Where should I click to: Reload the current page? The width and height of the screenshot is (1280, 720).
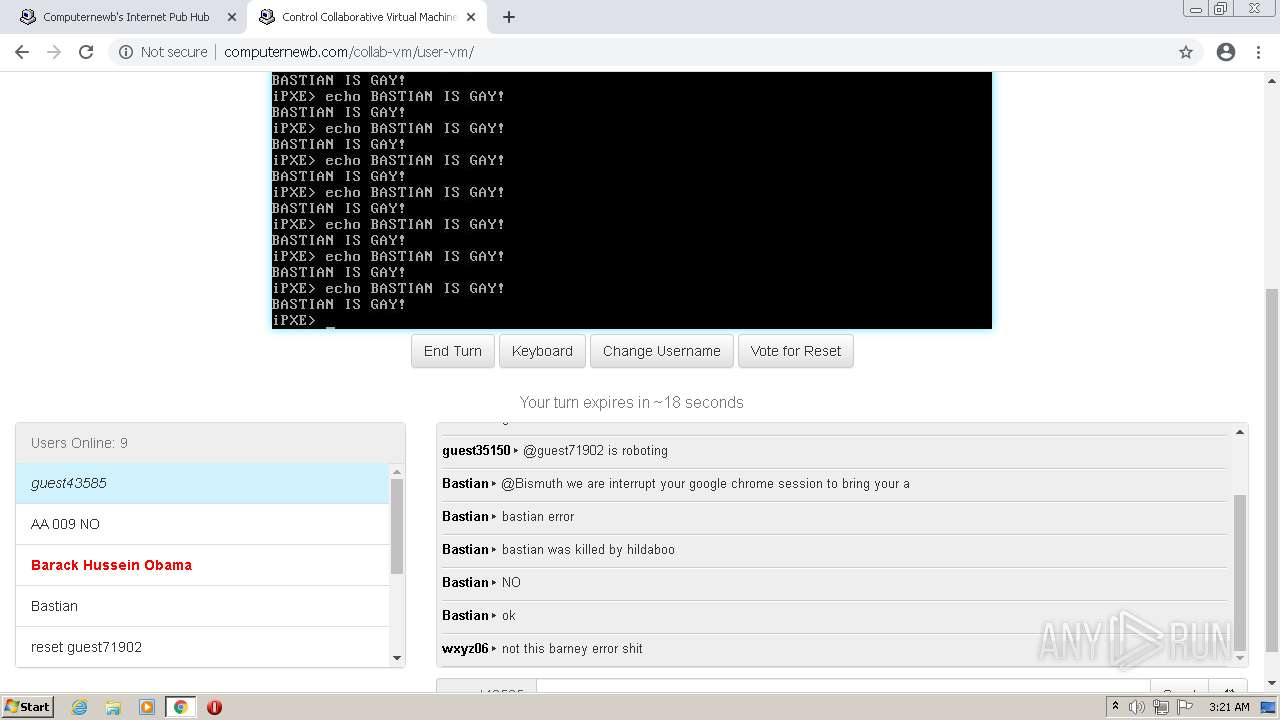tap(86, 52)
